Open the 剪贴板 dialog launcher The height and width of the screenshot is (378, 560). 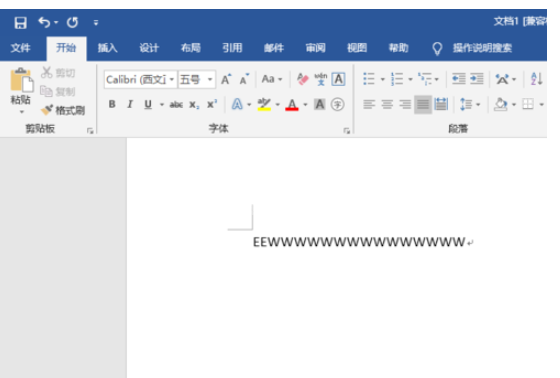(90, 131)
